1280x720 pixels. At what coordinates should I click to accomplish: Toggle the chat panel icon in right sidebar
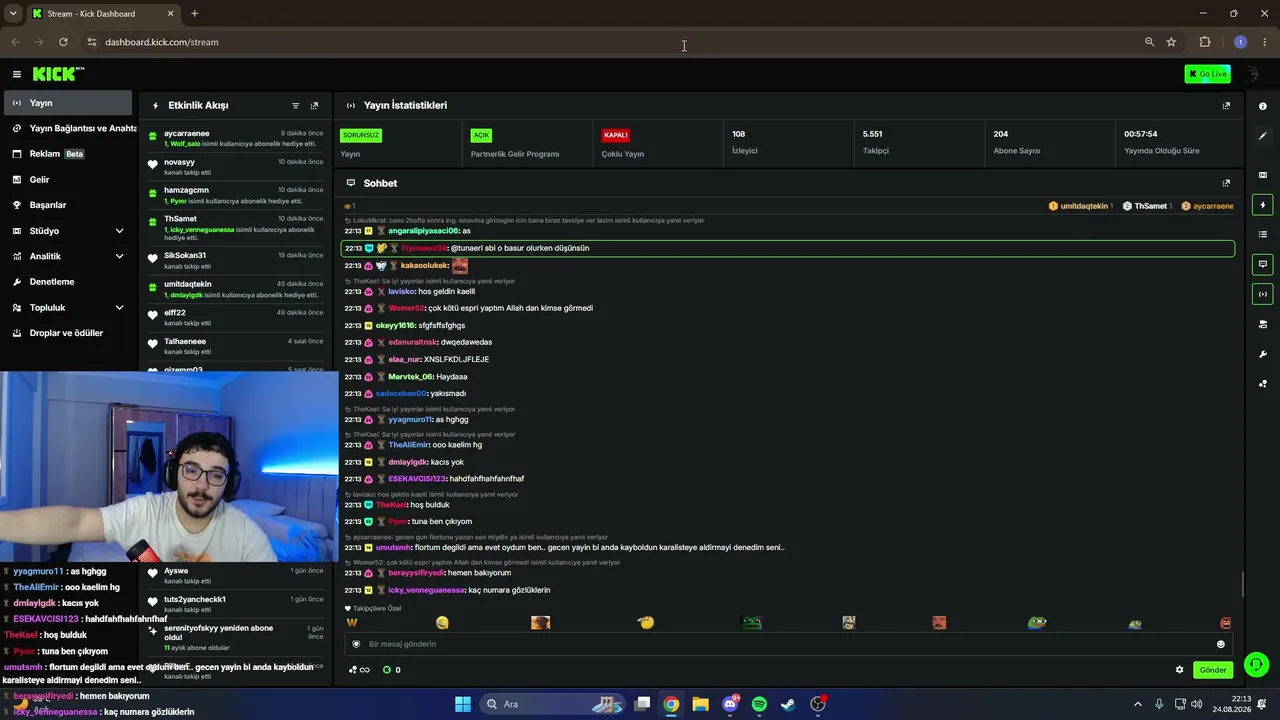coord(1262,265)
